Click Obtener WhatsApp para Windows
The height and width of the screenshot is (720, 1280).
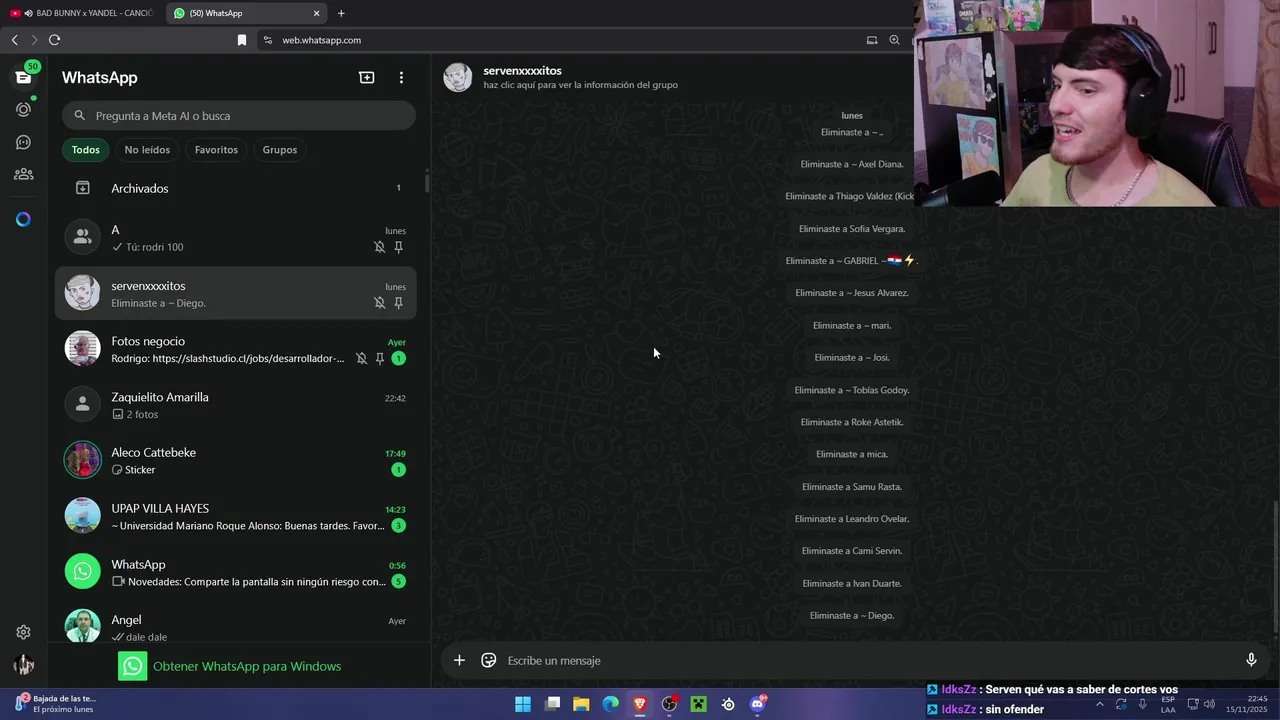[230, 666]
